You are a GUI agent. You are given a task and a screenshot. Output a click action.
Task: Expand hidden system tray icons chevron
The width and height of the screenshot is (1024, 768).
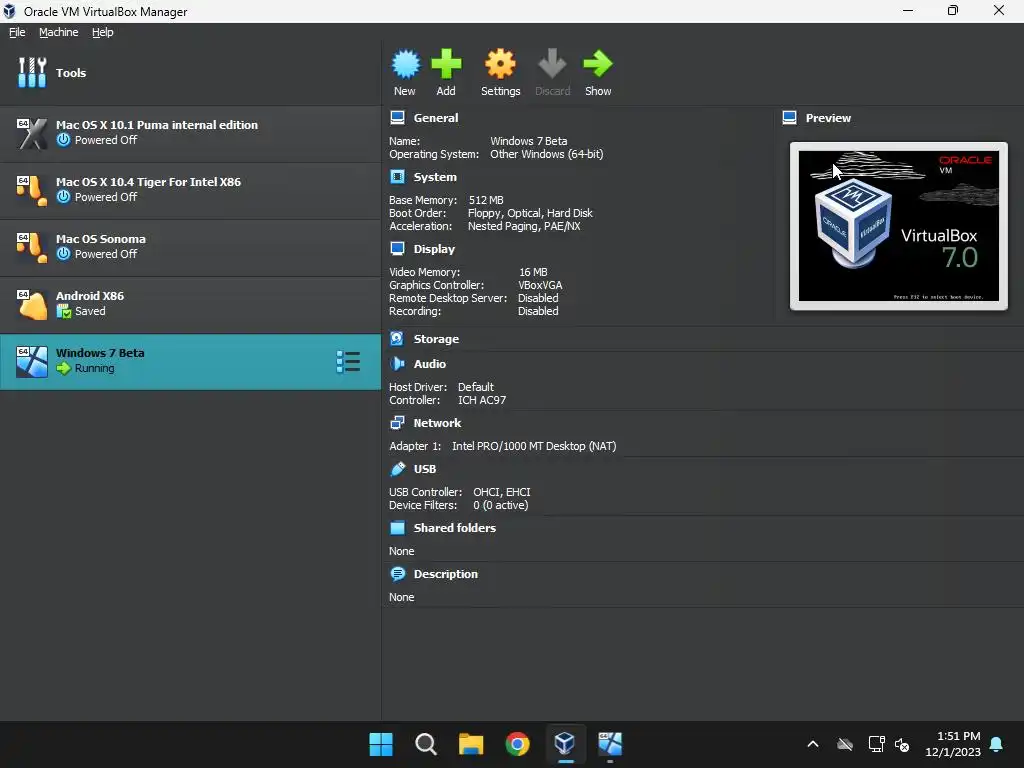tap(813, 744)
